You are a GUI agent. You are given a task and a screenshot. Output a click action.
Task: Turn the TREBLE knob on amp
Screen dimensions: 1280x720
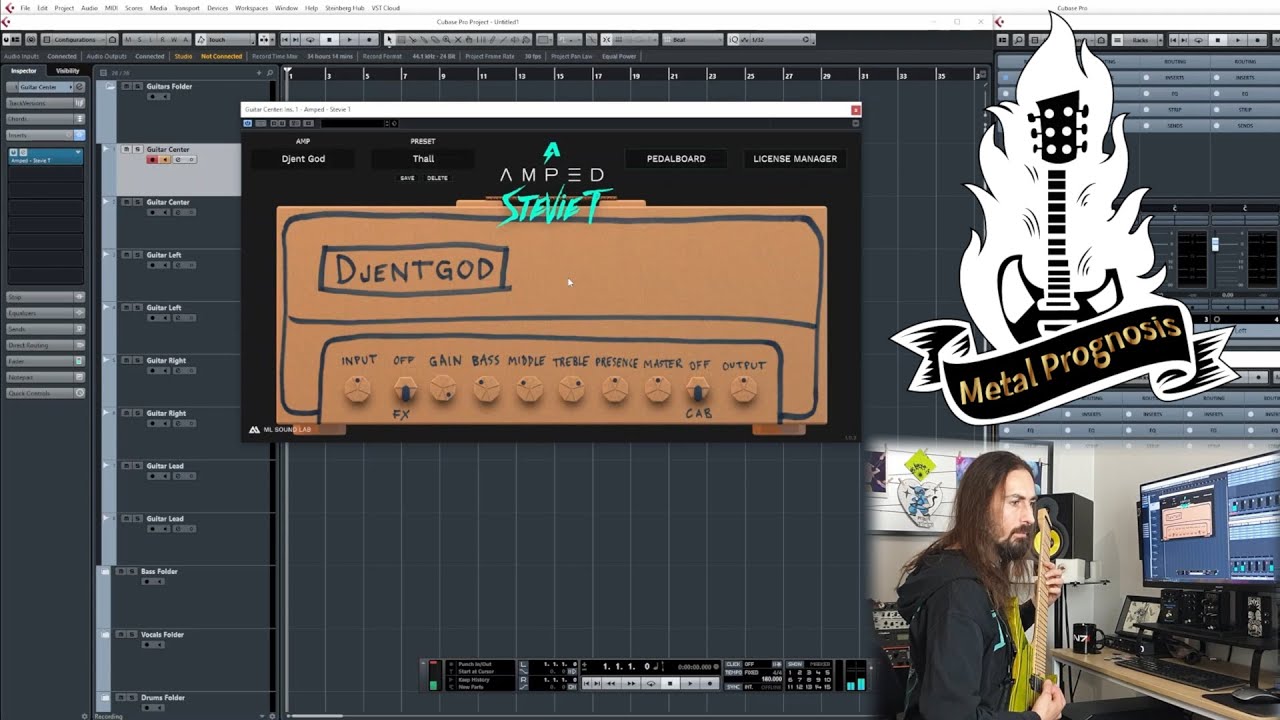[x=571, y=389]
